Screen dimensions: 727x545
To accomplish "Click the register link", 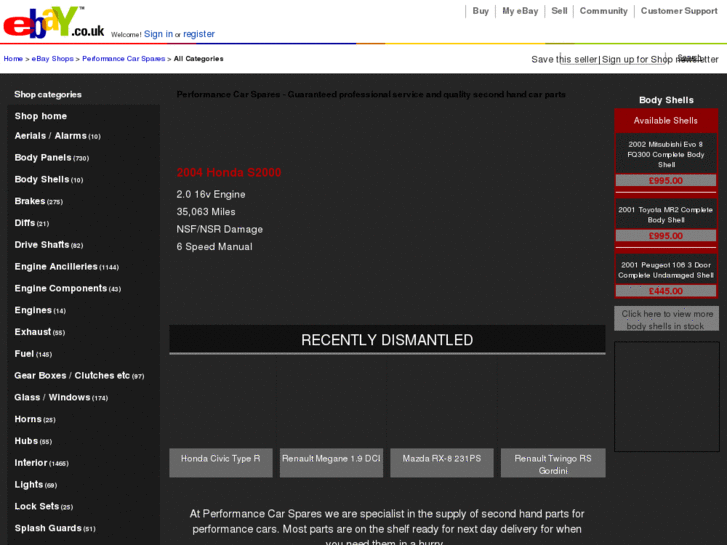I will tap(199, 34).
